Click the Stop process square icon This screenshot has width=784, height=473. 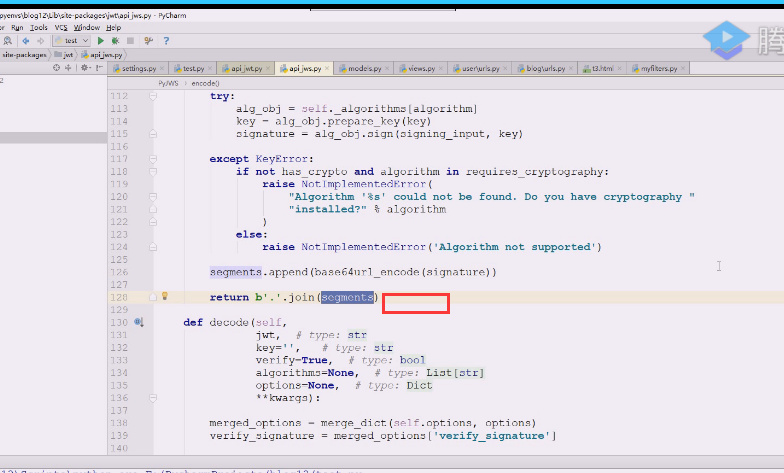tap(130, 41)
